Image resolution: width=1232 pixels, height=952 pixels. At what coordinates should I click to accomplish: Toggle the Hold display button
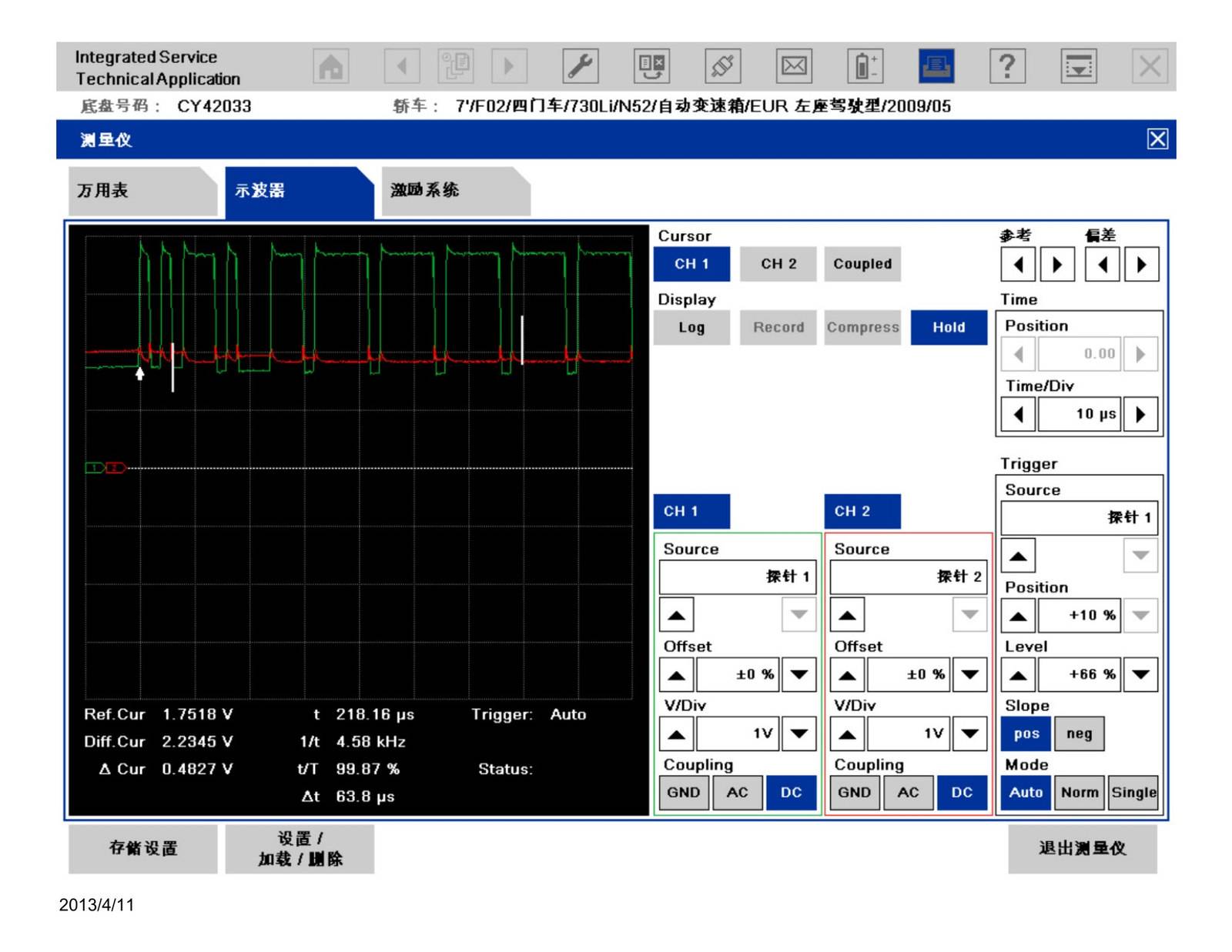pyautogui.click(x=949, y=328)
